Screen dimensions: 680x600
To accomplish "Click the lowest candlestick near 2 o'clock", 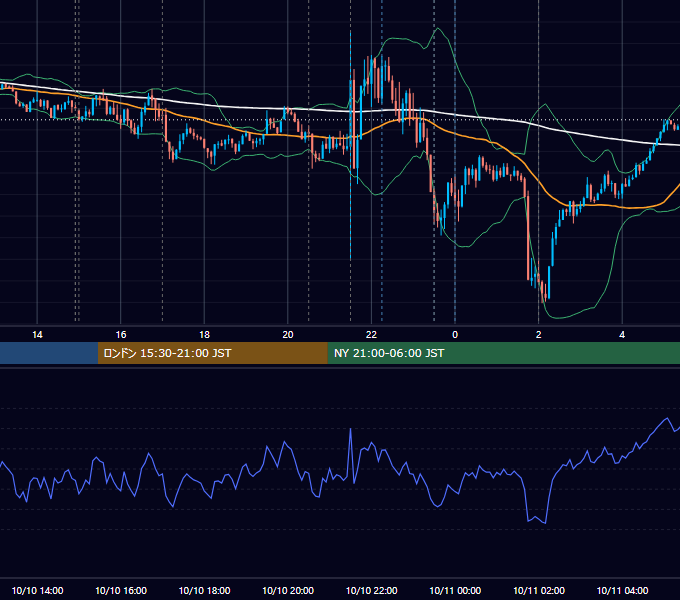I will pos(545,291).
